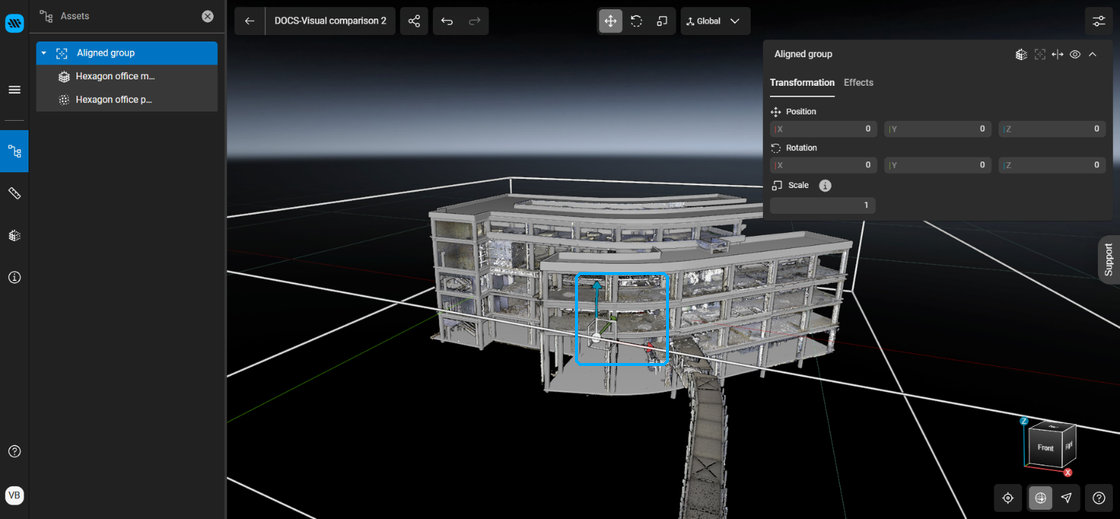Open the Assets tree panel icon
This screenshot has width=1120, height=519.
[x=14, y=151]
